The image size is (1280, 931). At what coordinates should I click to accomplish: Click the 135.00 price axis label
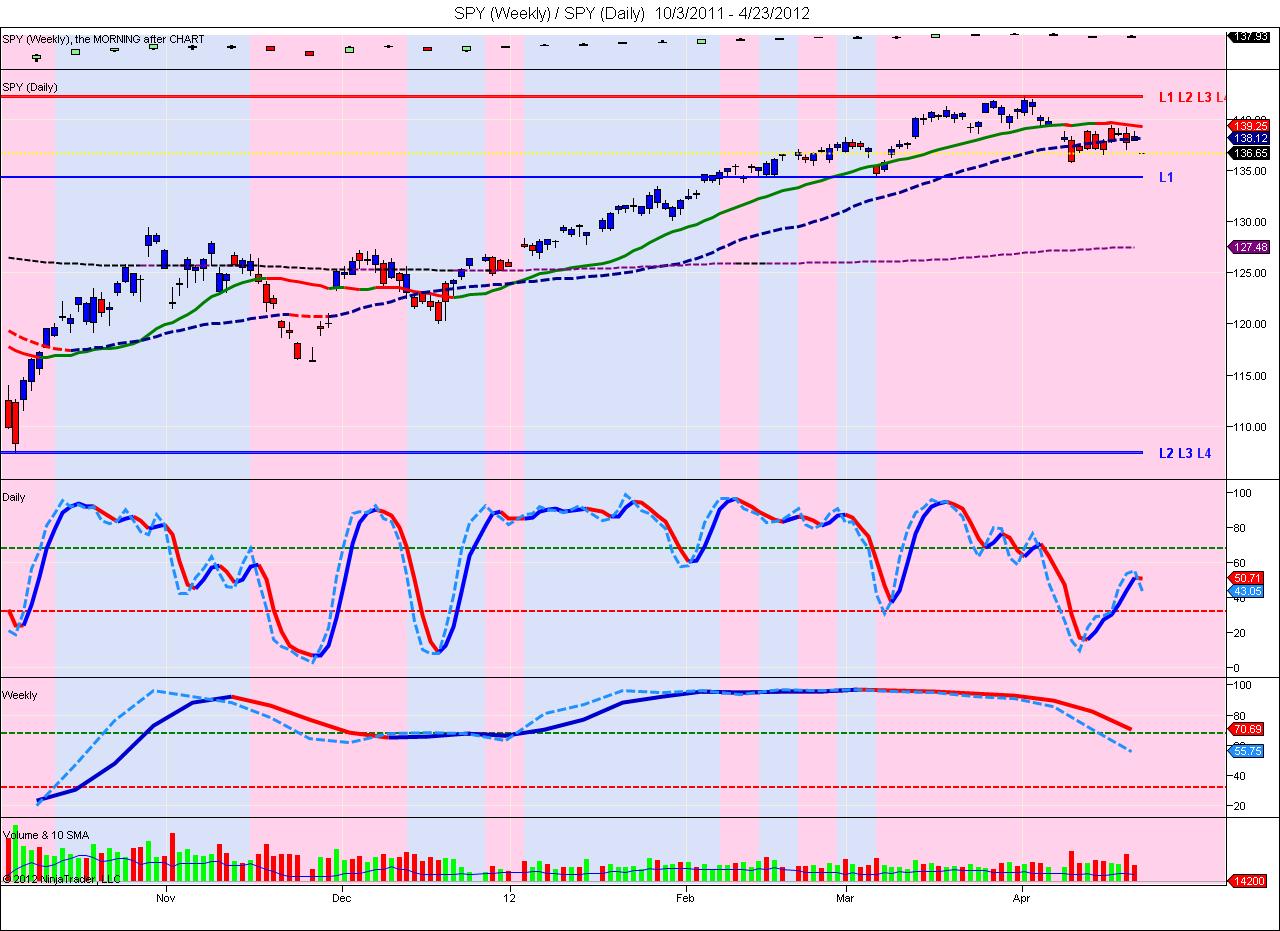pyautogui.click(x=1248, y=171)
